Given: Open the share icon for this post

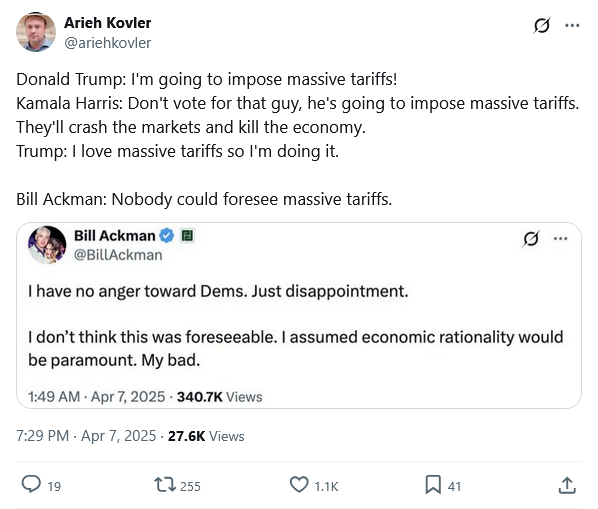Looking at the screenshot, I should click(x=567, y=485).
